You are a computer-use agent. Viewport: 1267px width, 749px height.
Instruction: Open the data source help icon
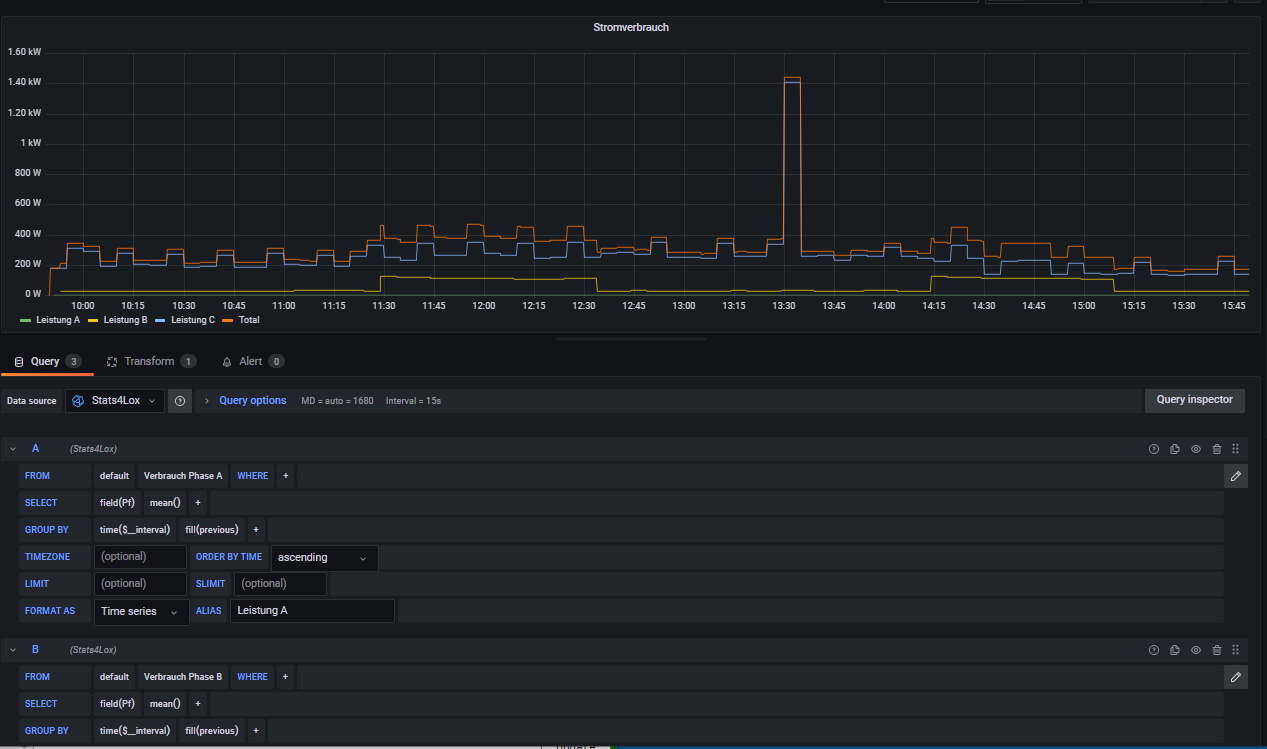point(180,401)
